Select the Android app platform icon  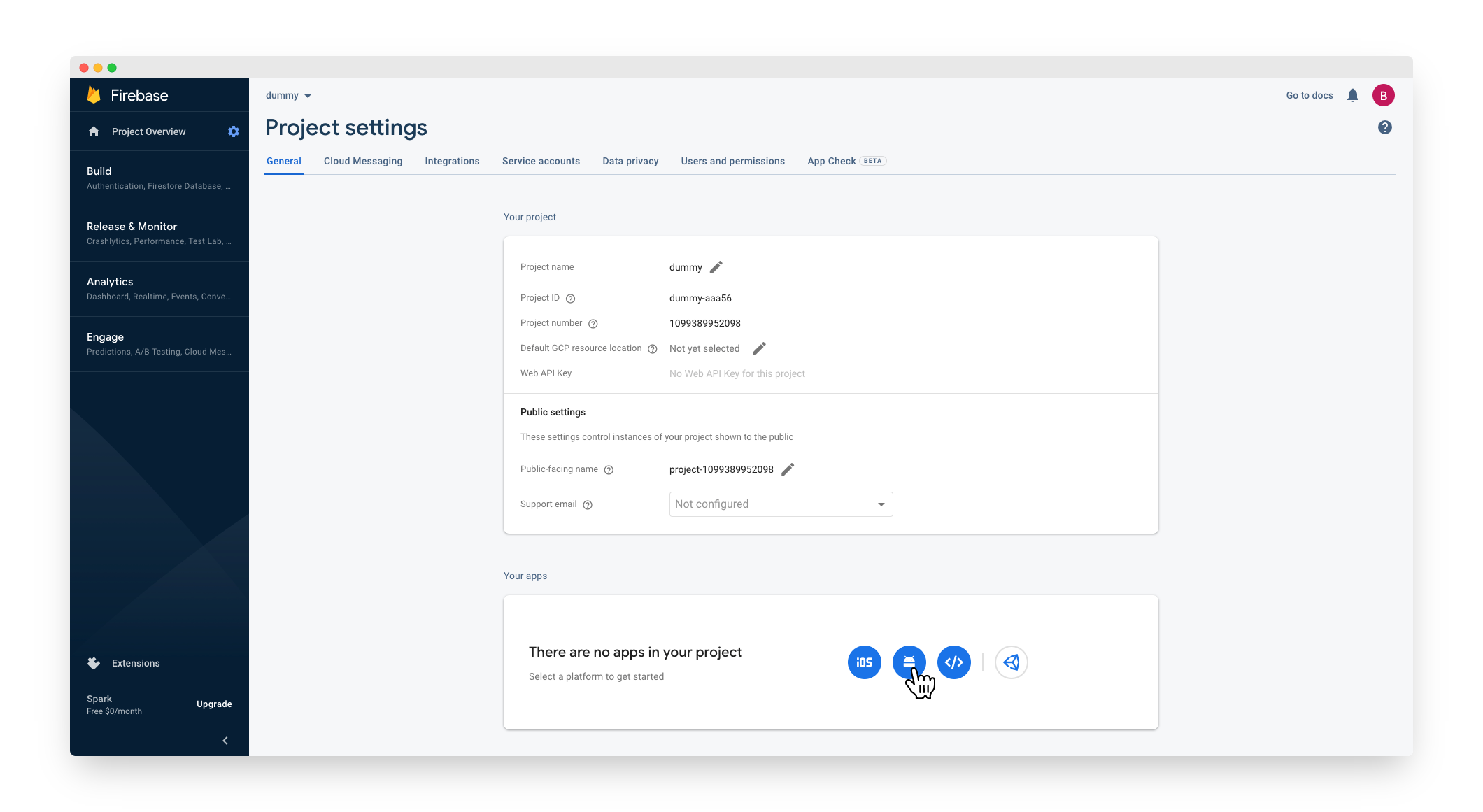click(x=909, y=661)
